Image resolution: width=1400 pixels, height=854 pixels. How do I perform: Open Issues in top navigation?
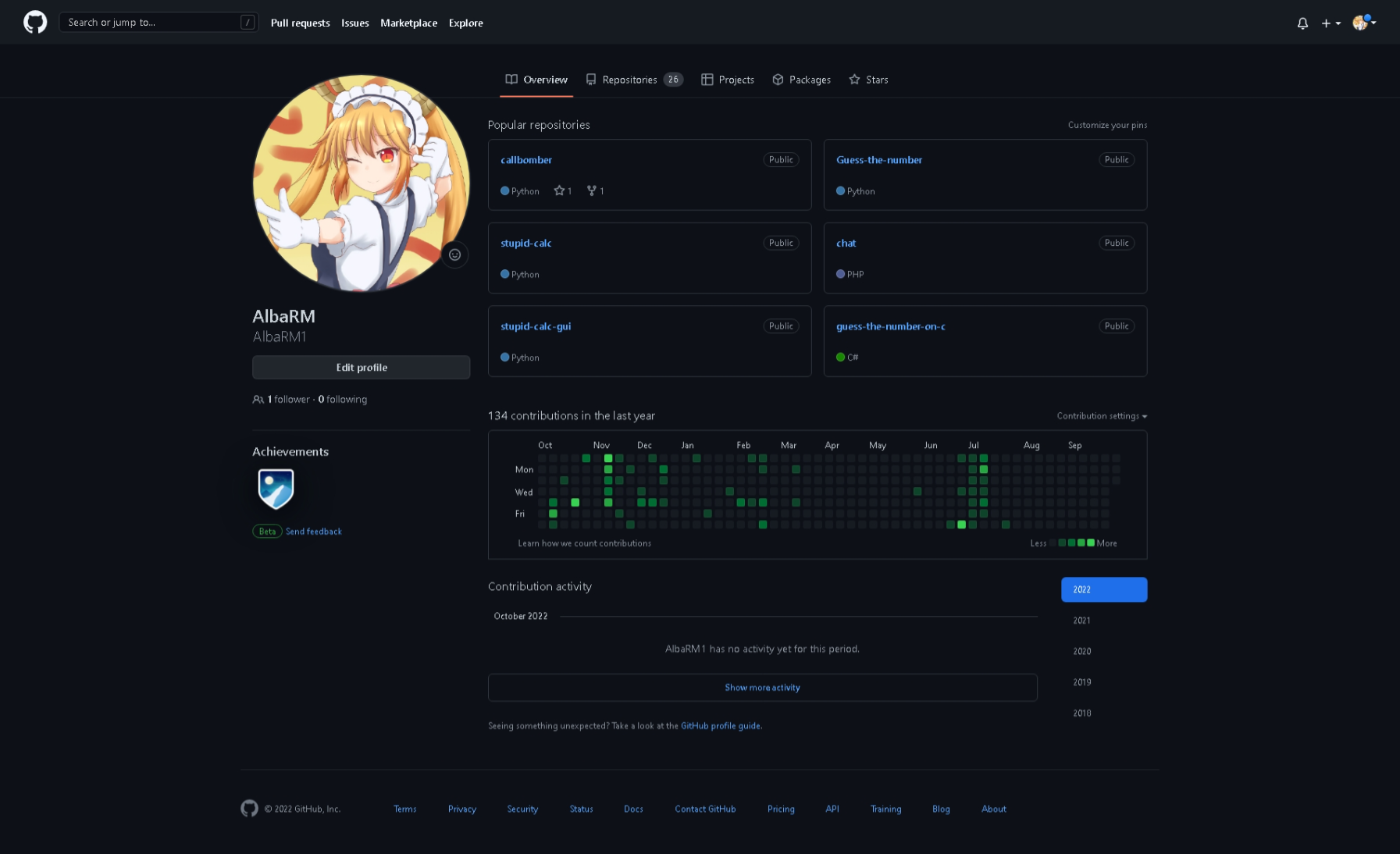pos(354,23)
